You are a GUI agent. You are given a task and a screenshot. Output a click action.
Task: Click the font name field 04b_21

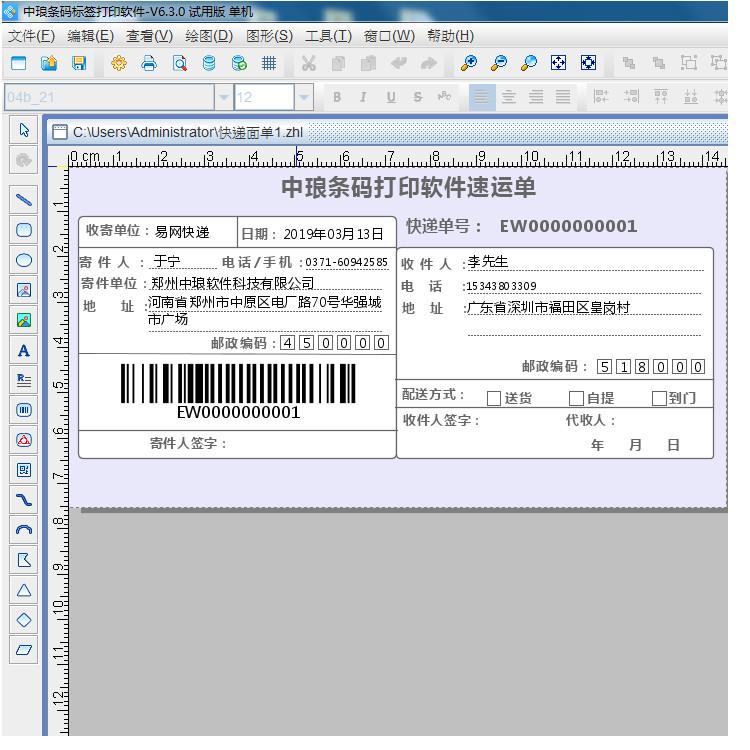coord(110,97)
